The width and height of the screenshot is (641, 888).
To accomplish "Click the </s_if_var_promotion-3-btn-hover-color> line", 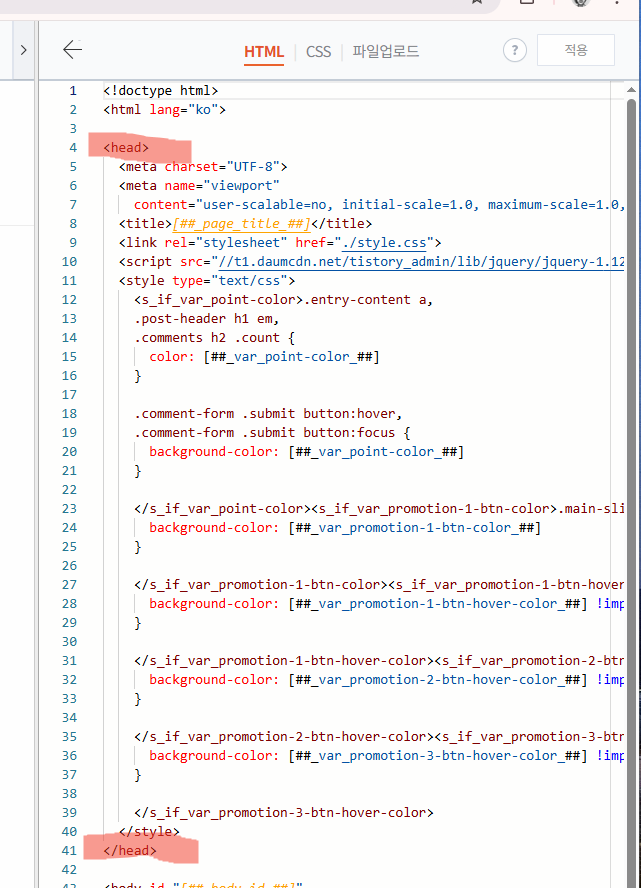I will pyautogui.click(x=284, y=812).
